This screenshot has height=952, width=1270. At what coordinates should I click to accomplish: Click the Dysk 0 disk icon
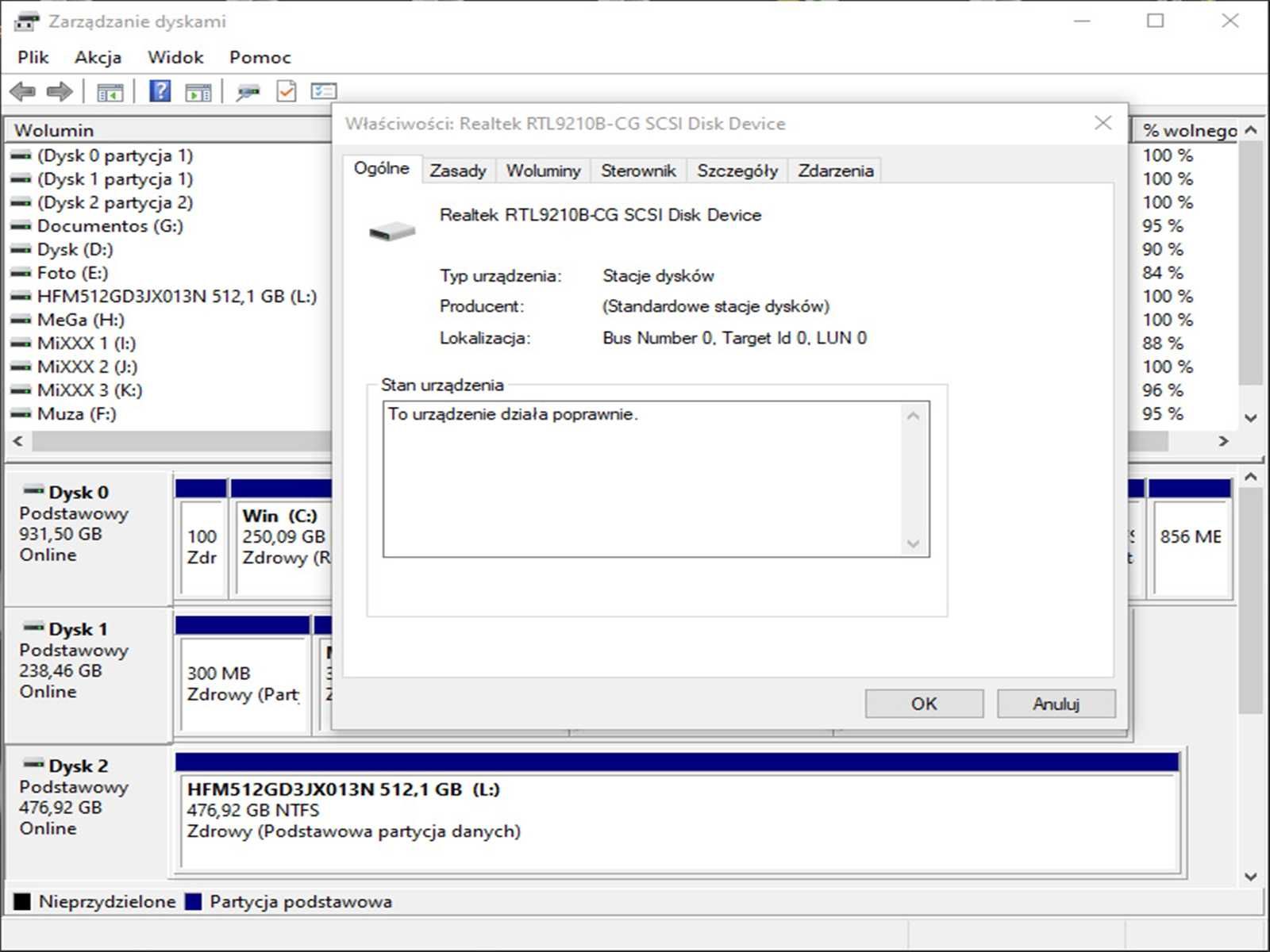tap(33, 489)
